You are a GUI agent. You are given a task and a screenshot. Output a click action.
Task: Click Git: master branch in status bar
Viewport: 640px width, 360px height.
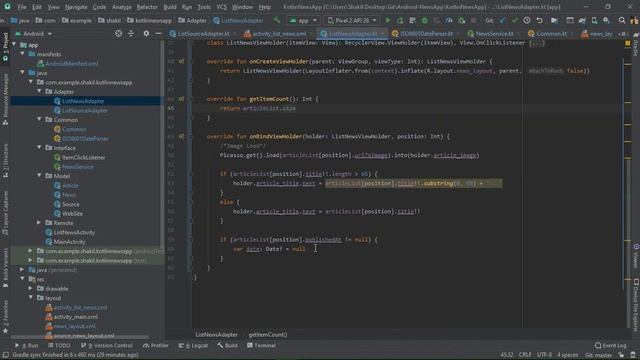pyautogui.click(x=598, y=355)
